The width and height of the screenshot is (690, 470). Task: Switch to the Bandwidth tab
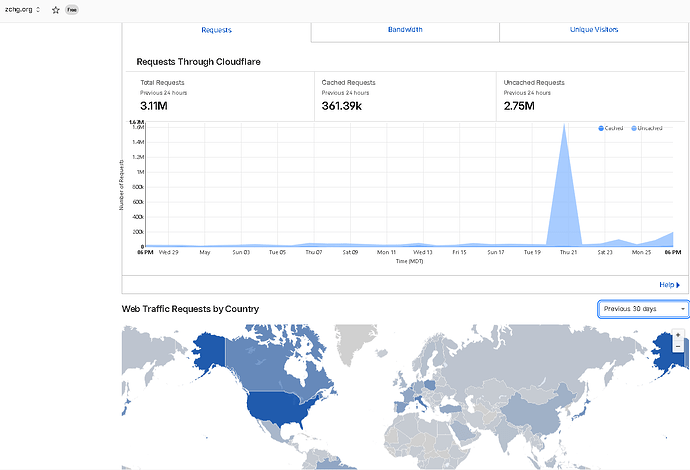(405, 29)
